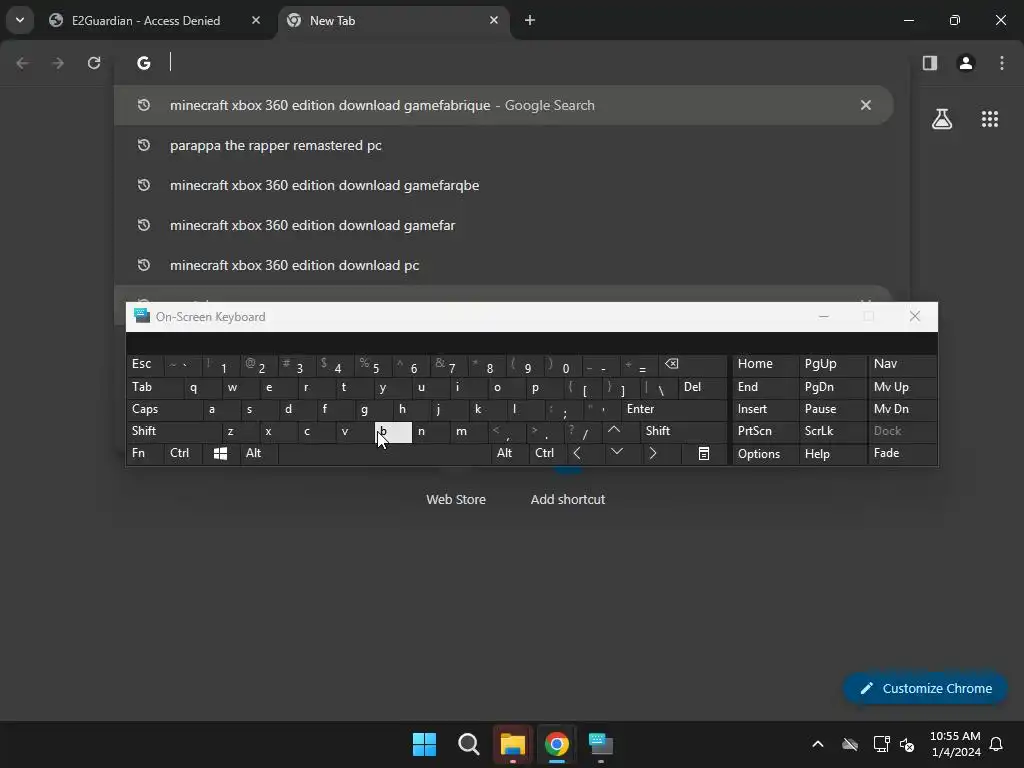
Task: Click the Nav key on On-Screen Keyboard
Action: [x=901, y=364]
